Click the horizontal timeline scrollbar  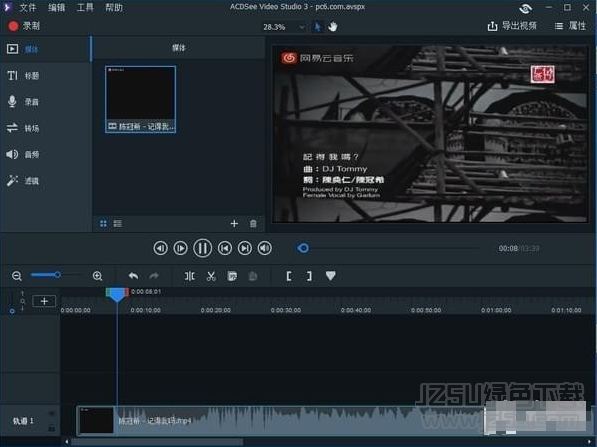[x=157, y=442]
